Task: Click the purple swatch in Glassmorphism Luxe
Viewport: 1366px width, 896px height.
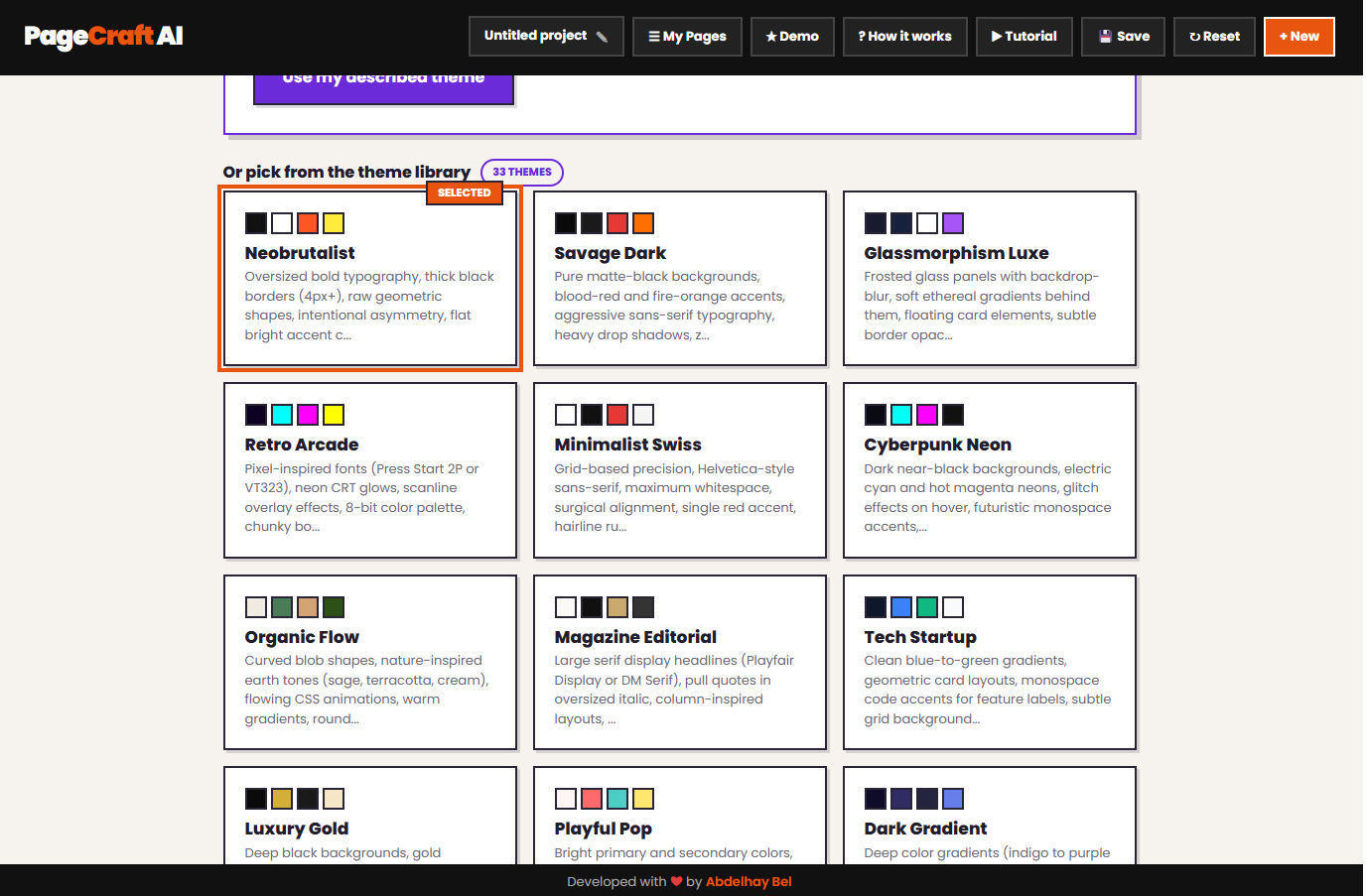Action: click(x=953, y=223)
